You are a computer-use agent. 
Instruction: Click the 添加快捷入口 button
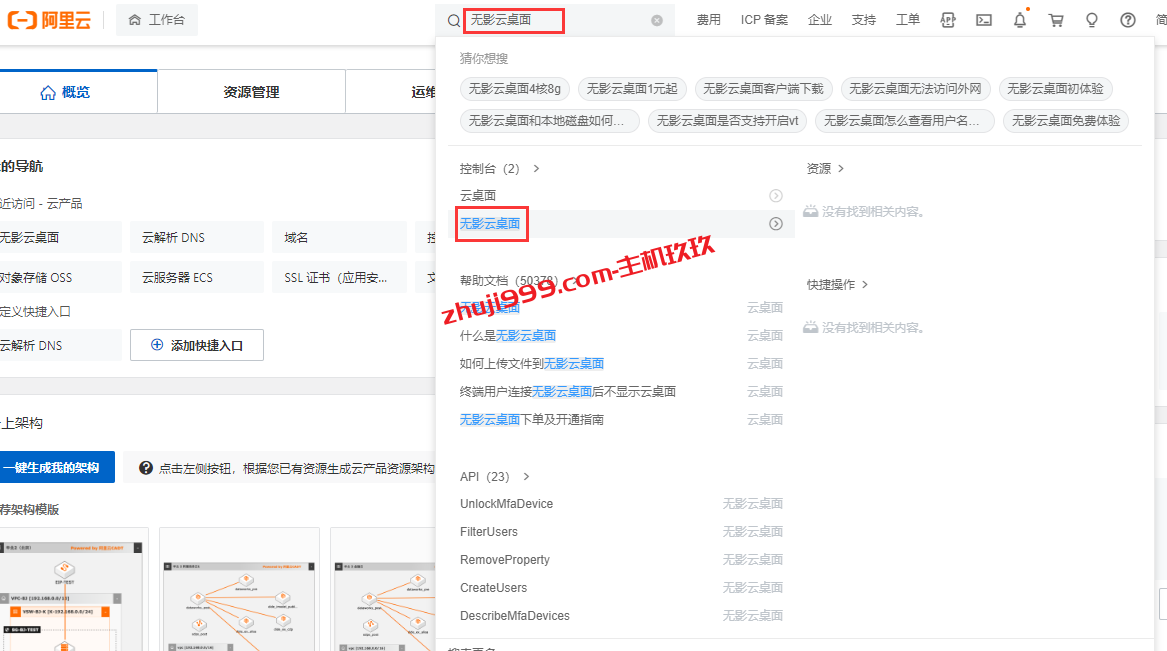coord(196,345)
